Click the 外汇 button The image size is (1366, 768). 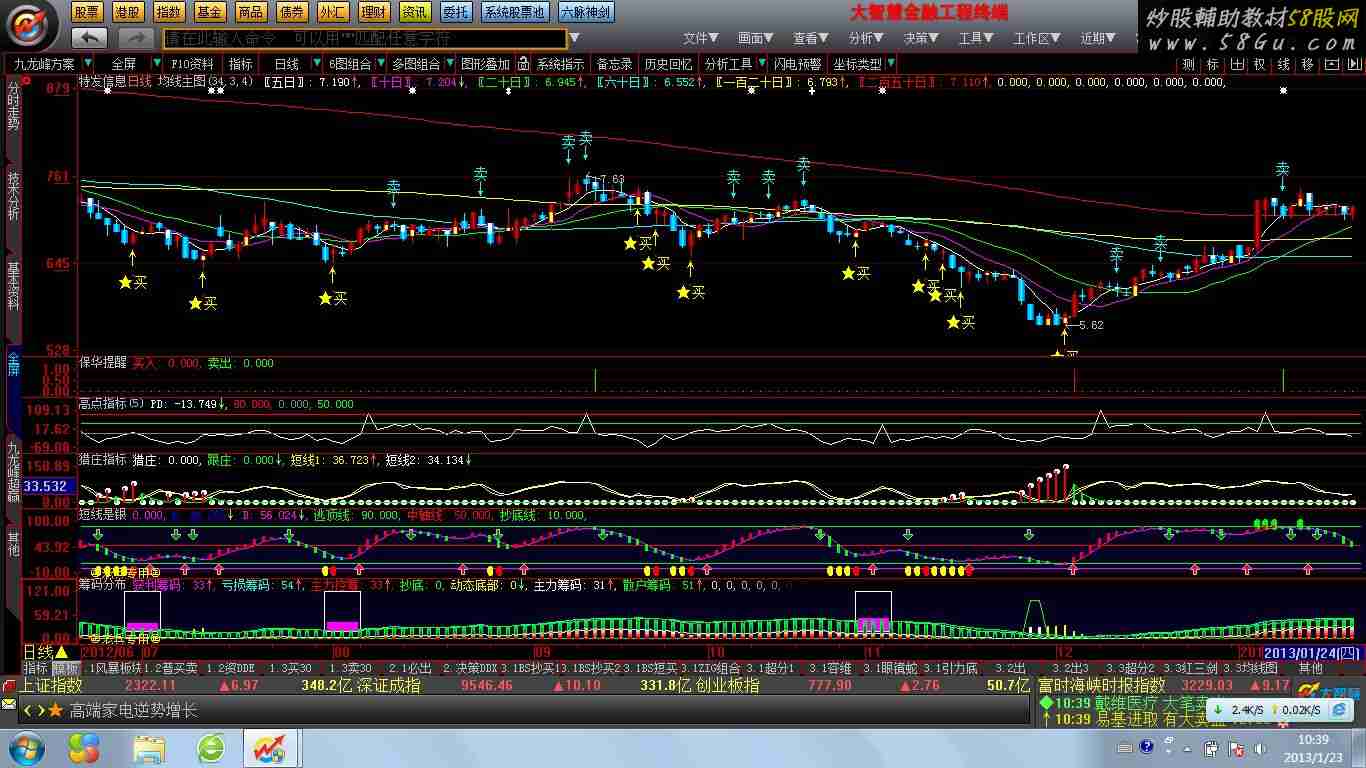(332, 12)
